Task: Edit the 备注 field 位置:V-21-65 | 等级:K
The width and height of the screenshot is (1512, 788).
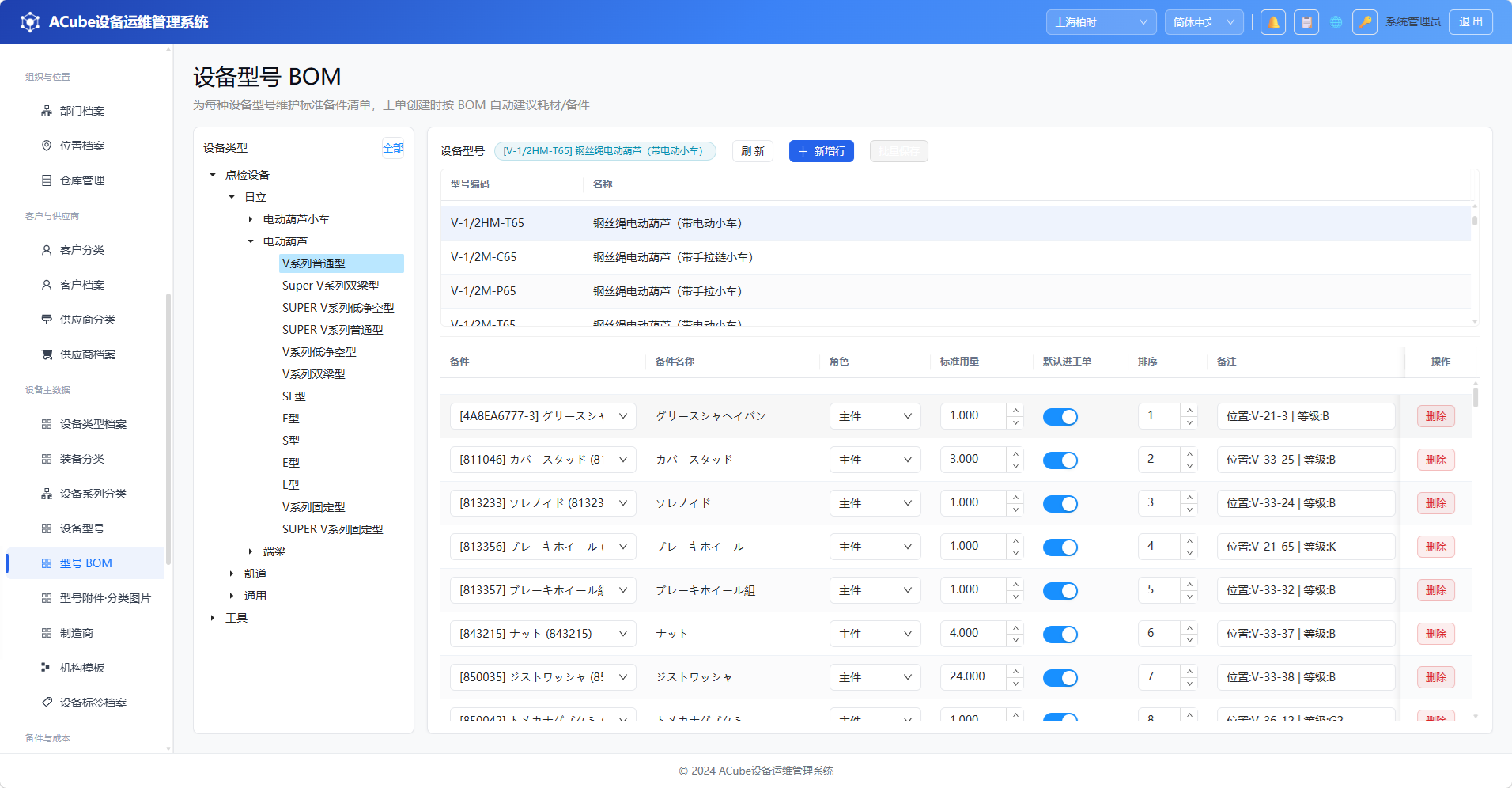Action: point(1306,547)
